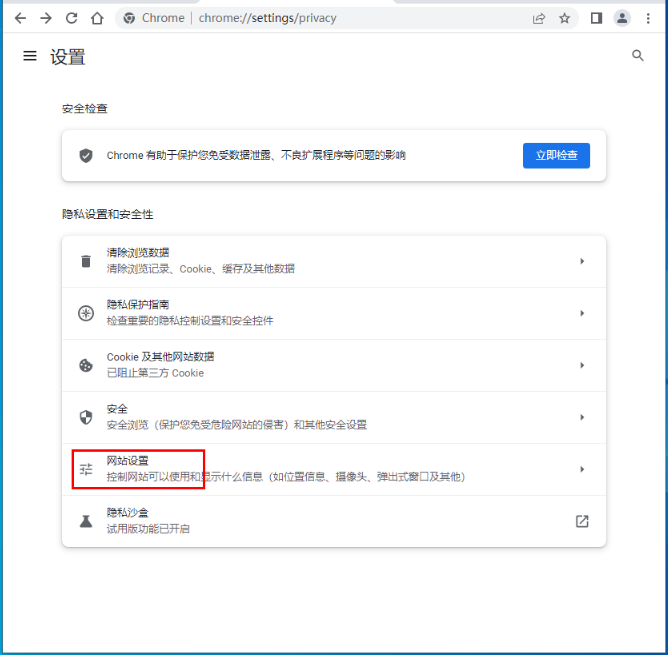Expand 隐私保护指南 arrow
The image size is (668, 655).
click(582, 313)
